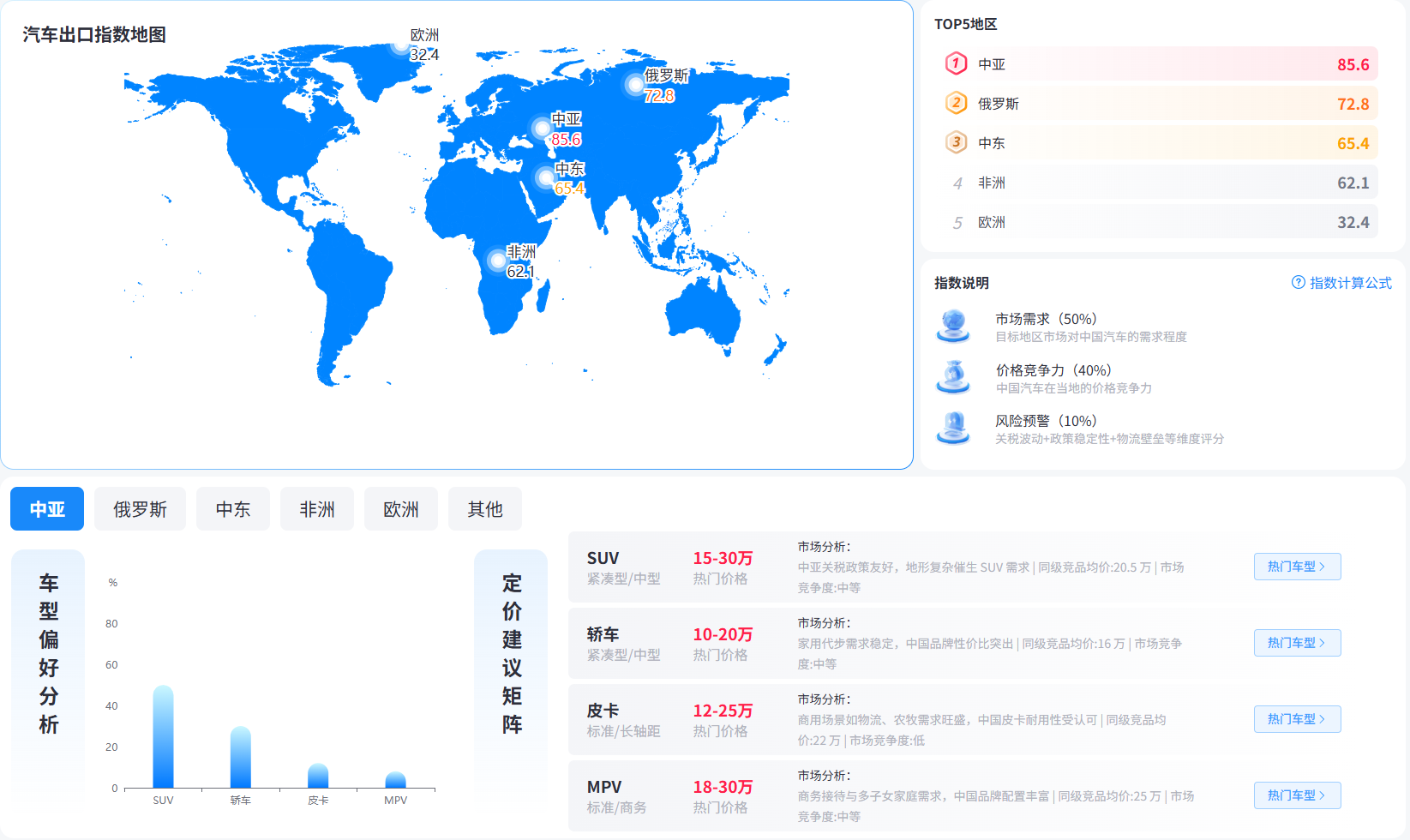Click the rank 1 badge icon for 中亚
This screenshot has height=840, width=1410.
[x=956, y=64]
